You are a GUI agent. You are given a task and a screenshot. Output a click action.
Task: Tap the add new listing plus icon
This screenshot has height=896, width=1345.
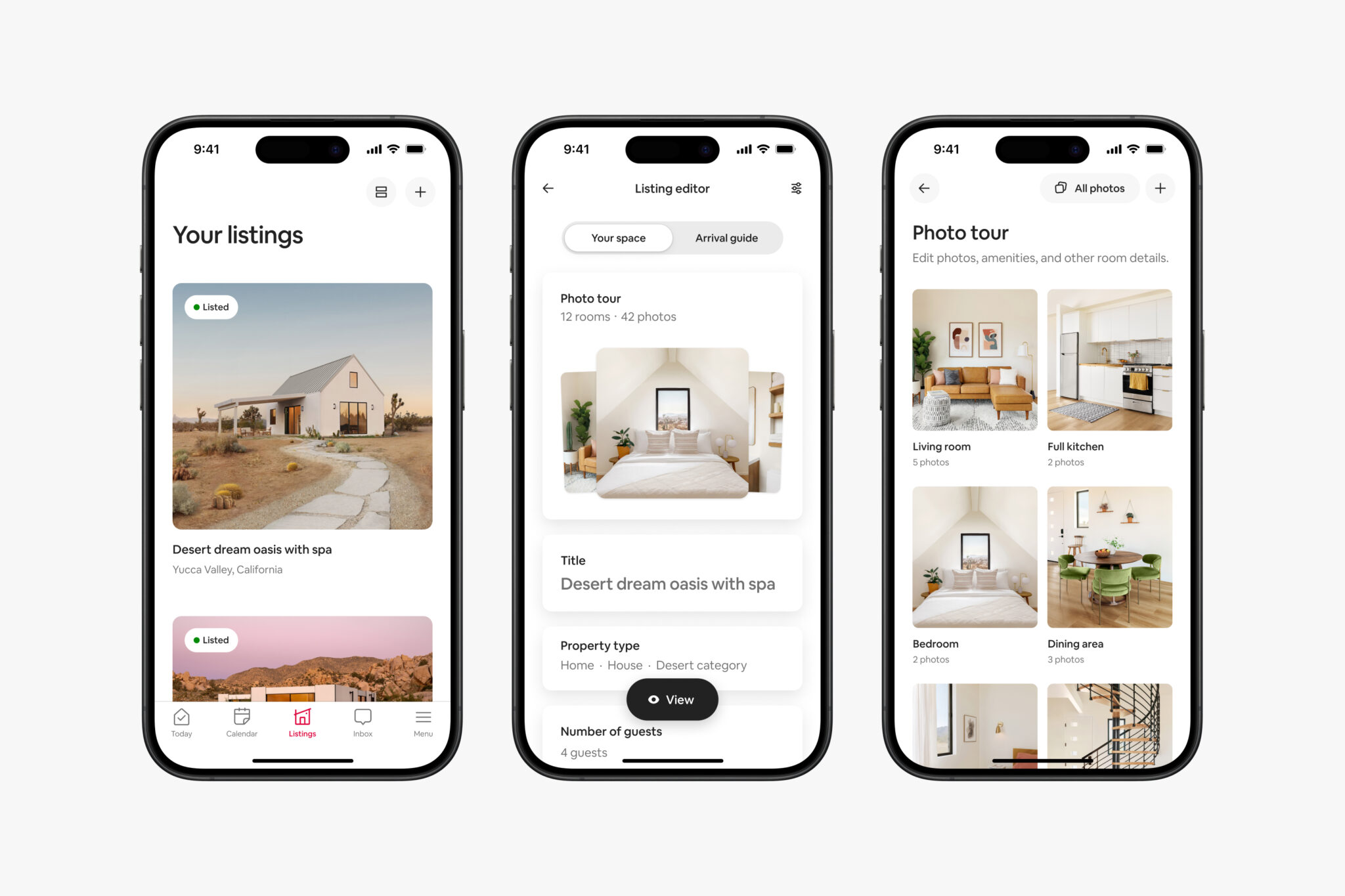pos(422,192)
